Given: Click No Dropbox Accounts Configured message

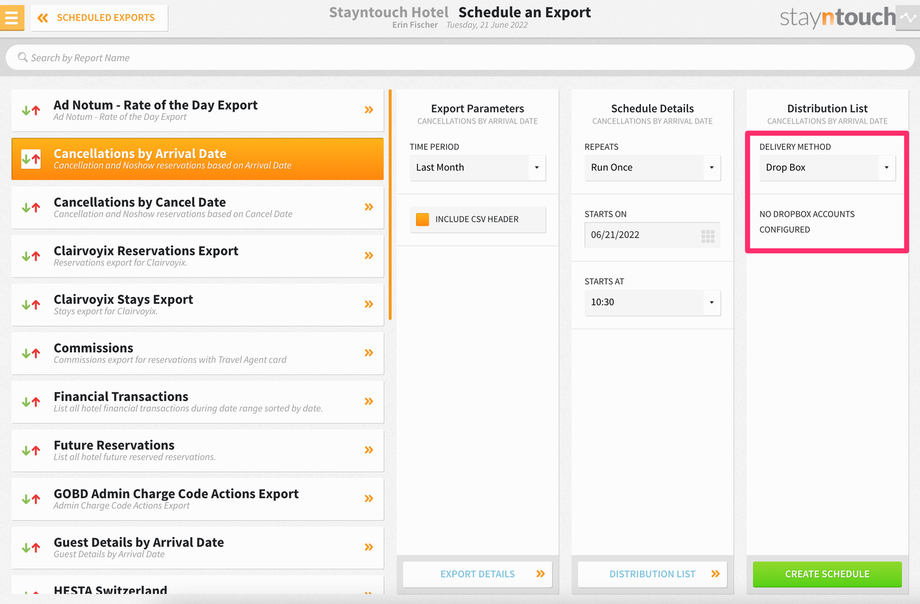Looking at the screenshot, I should 807,222.
